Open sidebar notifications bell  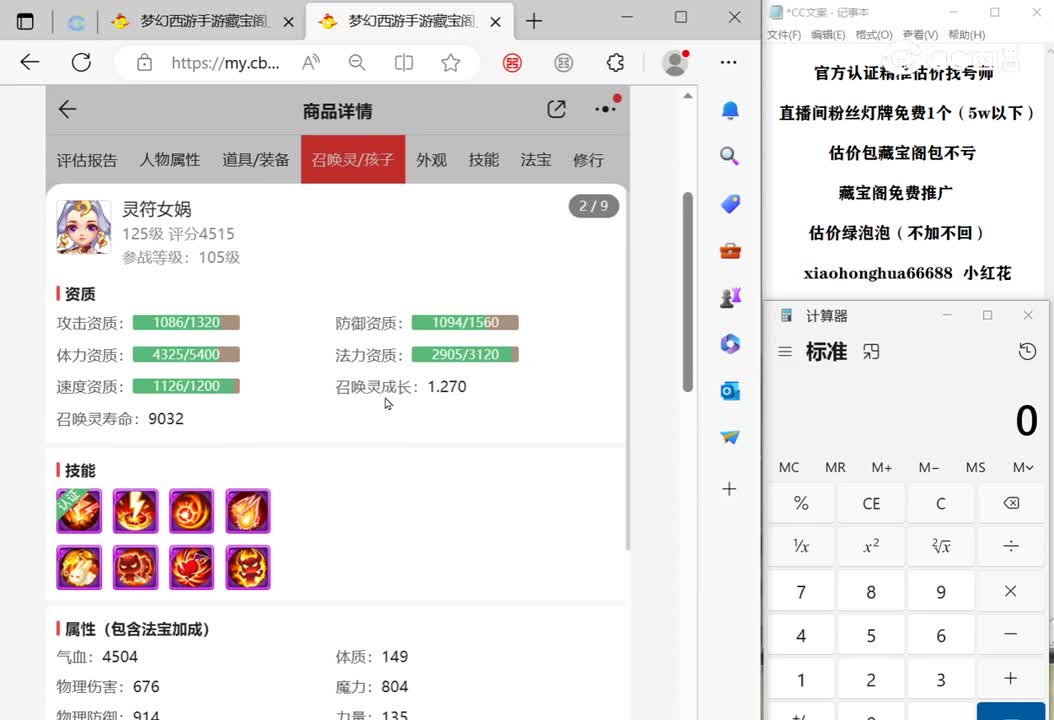[730, 110]
